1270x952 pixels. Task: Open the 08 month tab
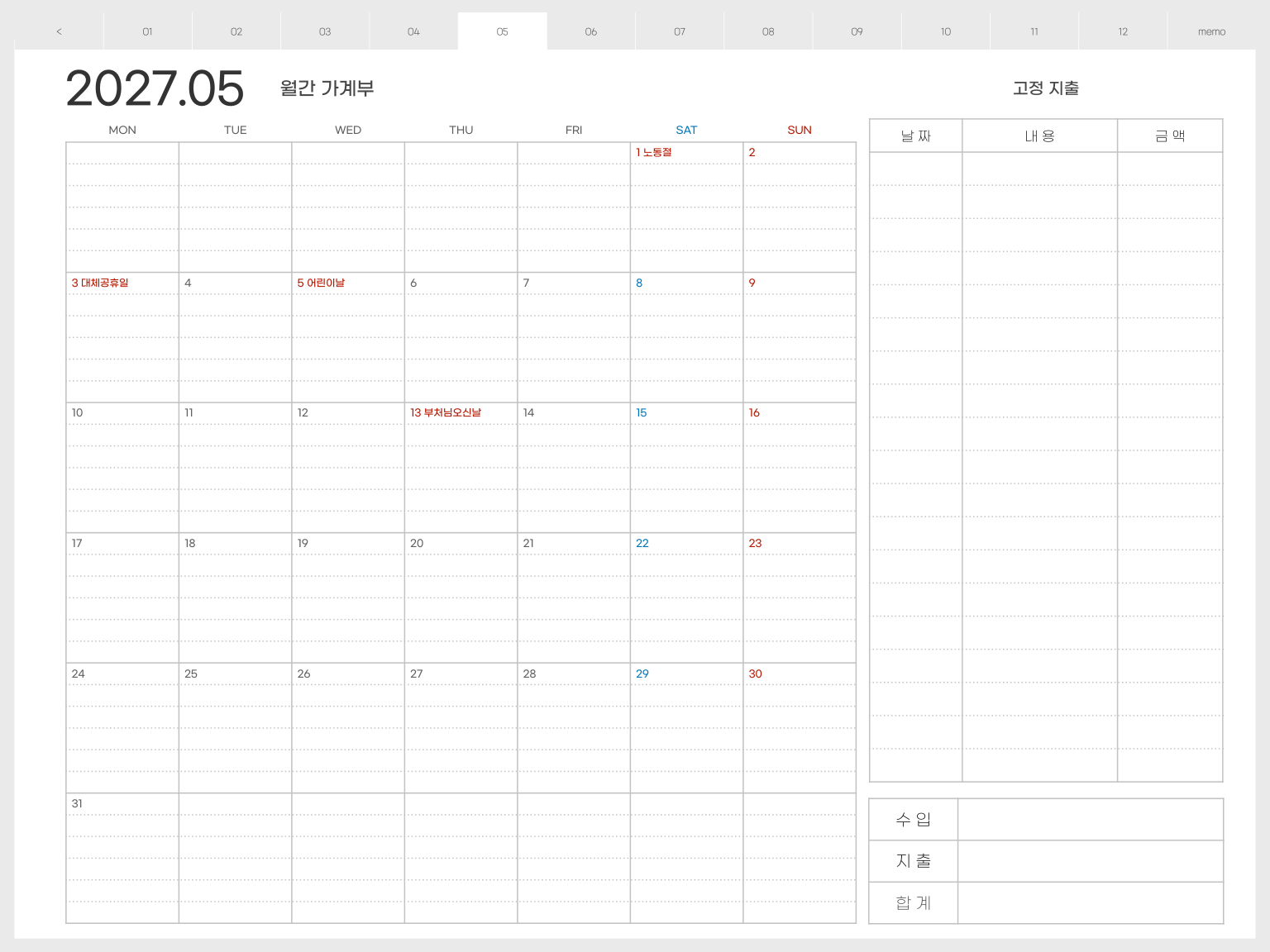click(768, 31)
